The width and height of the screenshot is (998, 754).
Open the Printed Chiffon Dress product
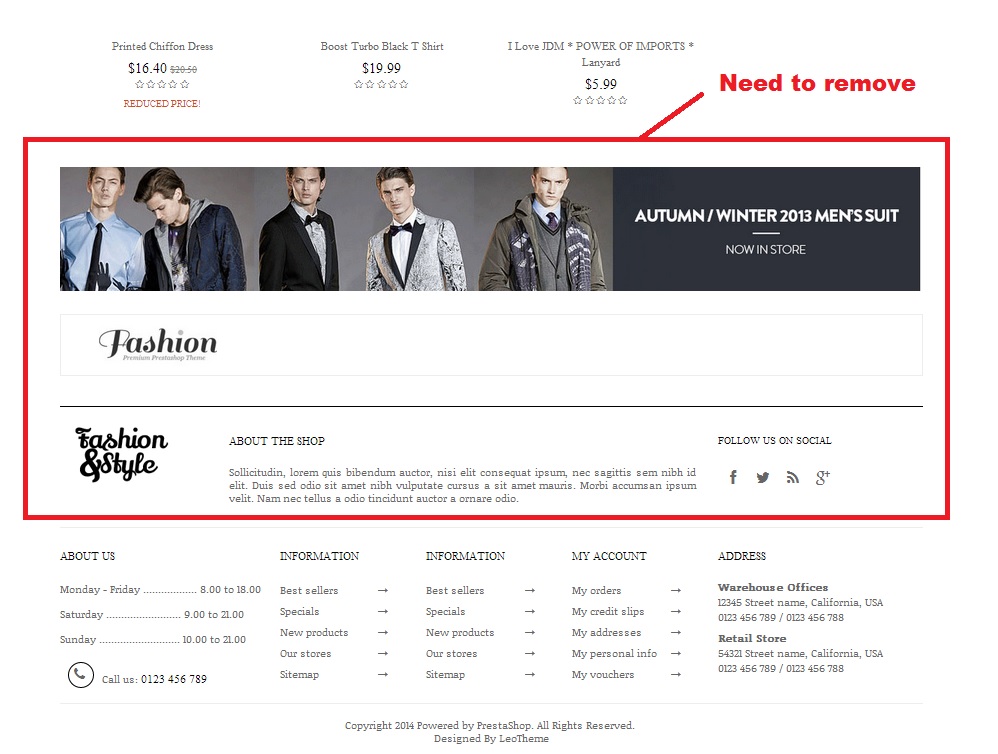(x=162, y=46)
